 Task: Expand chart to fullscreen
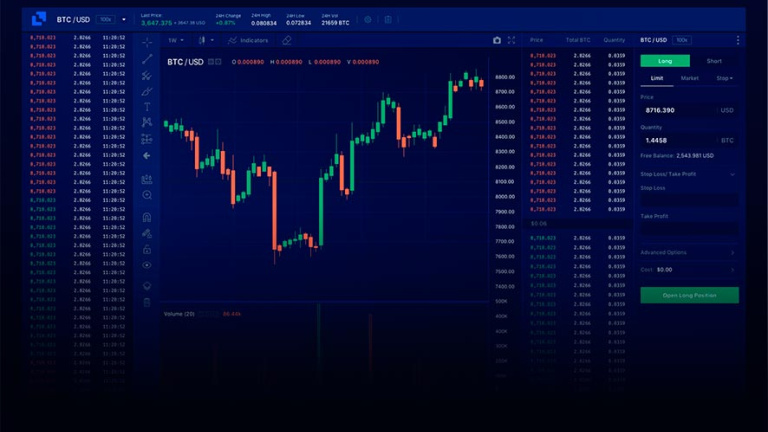pyautogui.click(x=511, y=40)
